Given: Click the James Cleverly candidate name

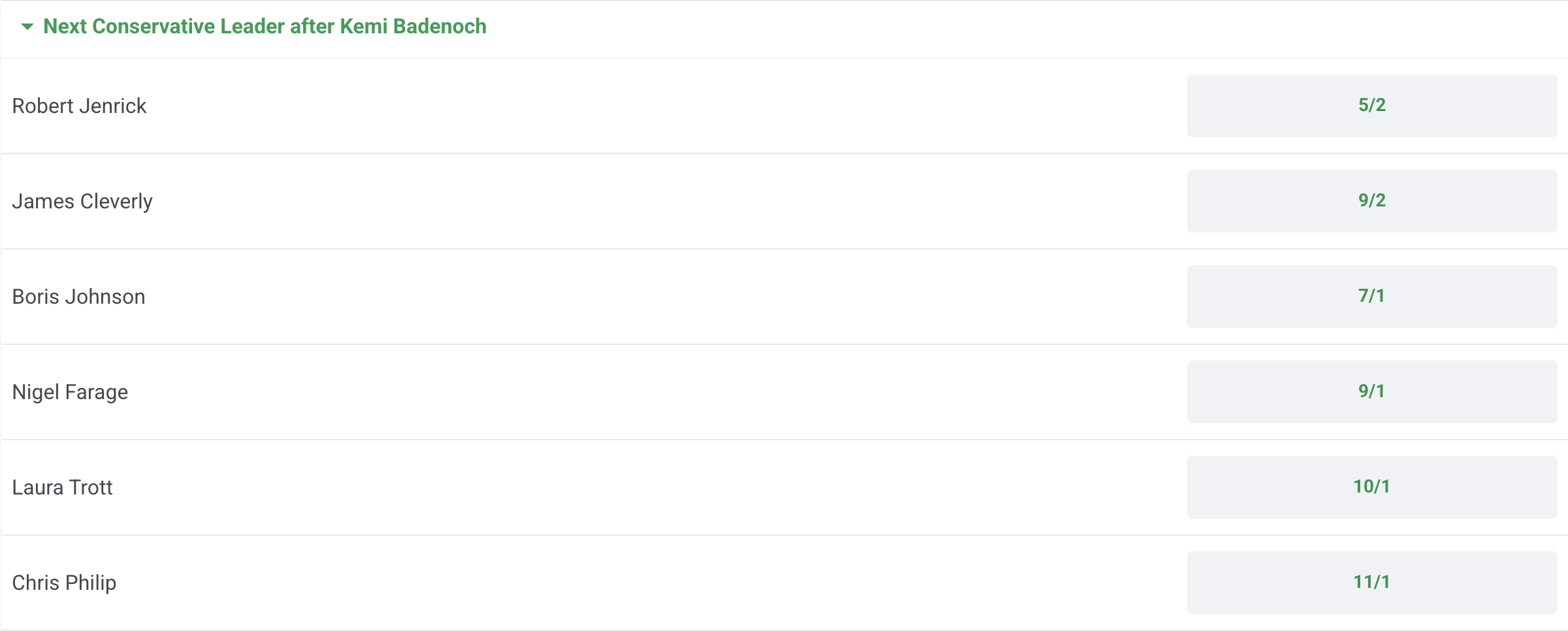Looking at the screenshot, I should point(82,201).
